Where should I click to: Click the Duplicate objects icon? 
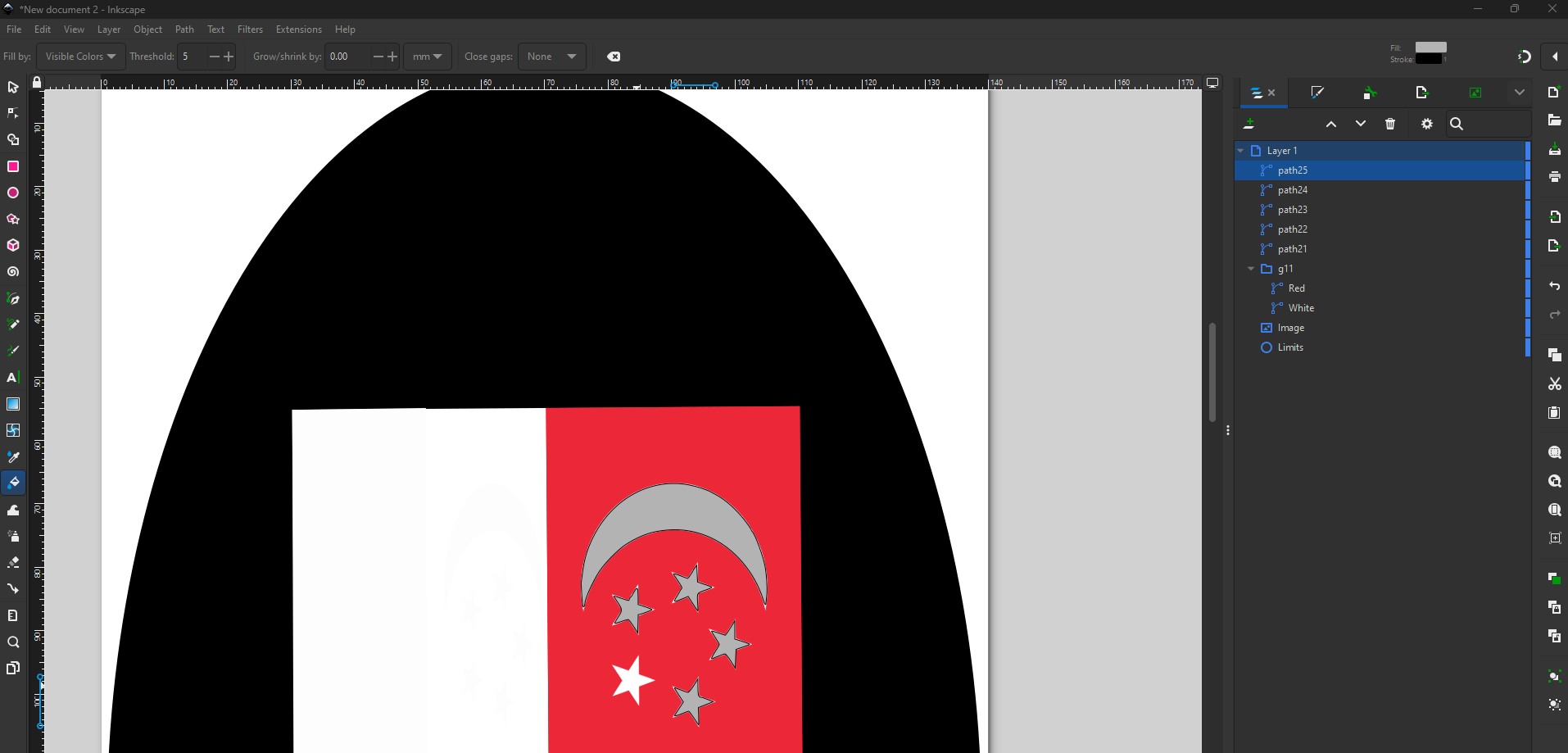[x=1554, y=579]
